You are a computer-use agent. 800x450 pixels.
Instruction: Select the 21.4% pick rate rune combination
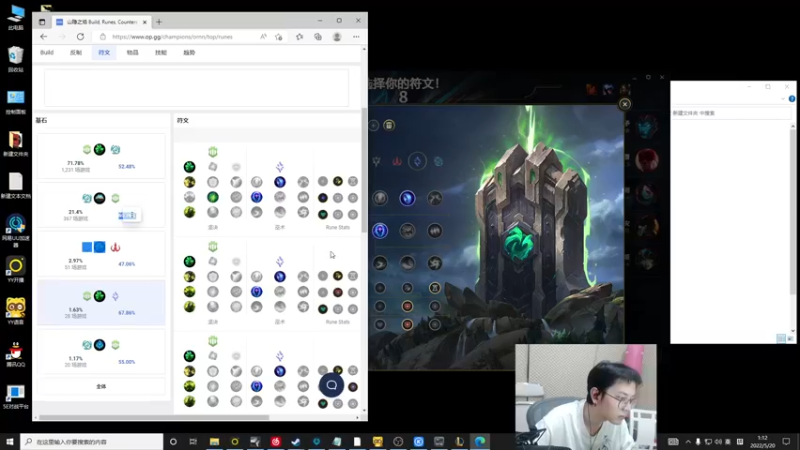(101, 205)
